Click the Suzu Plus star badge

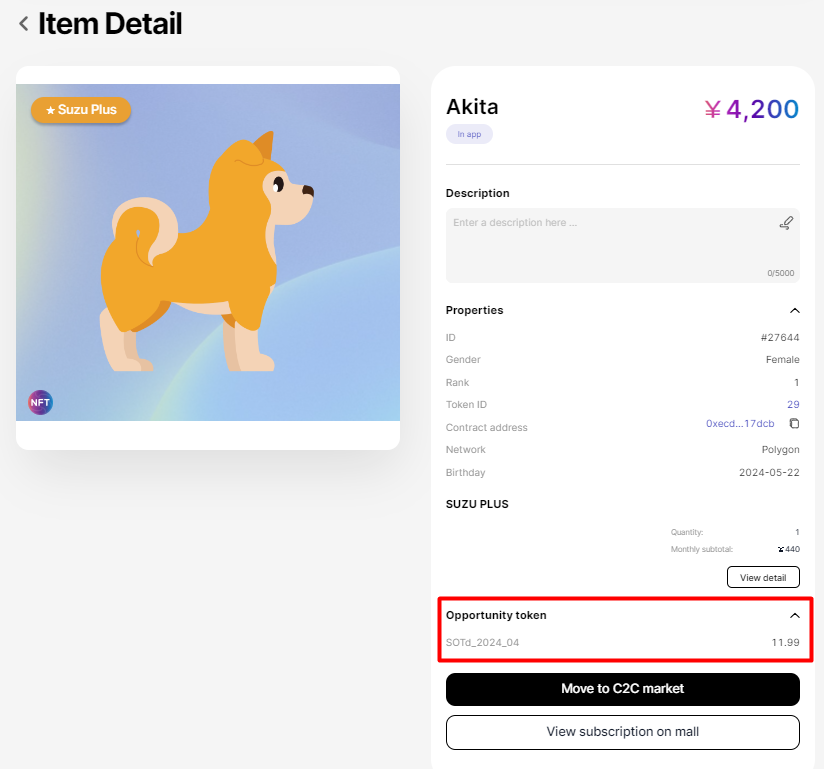(x=81, y=110)
